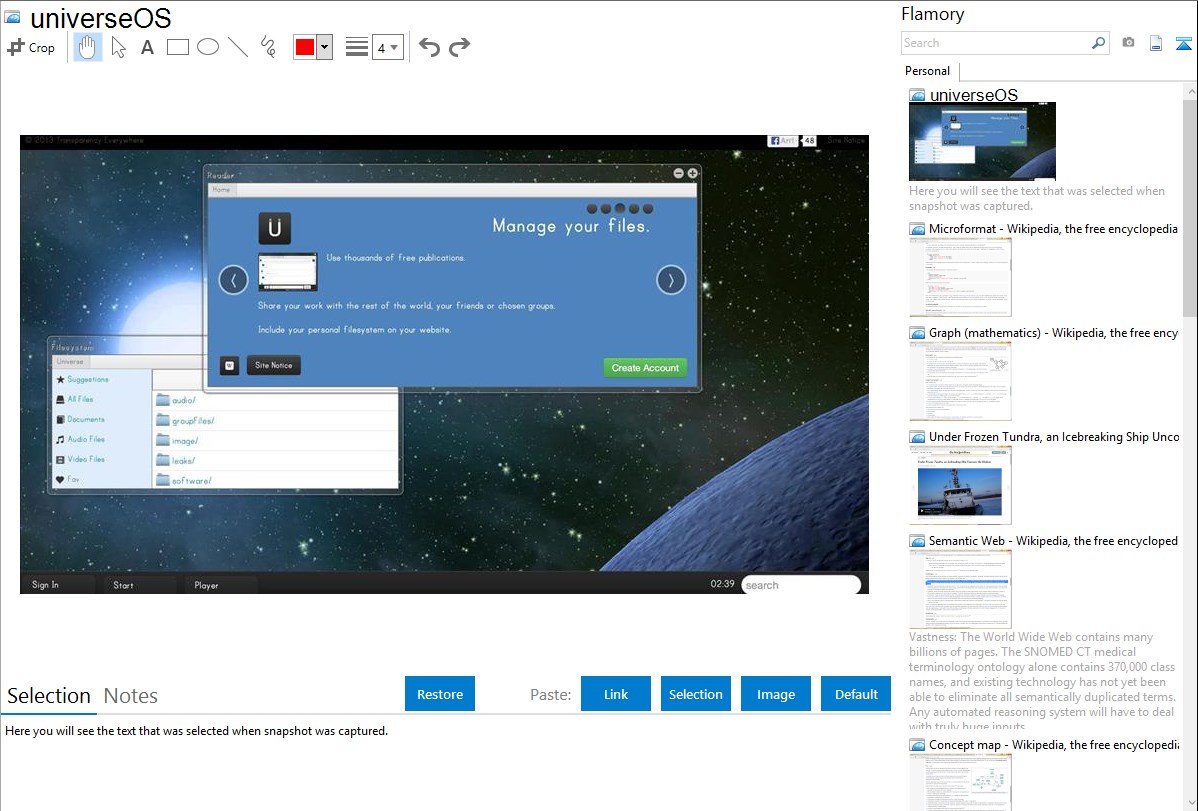Open the Personal tab
The width and height of the screenshot is (1198, 811).
tap(927, 71)
